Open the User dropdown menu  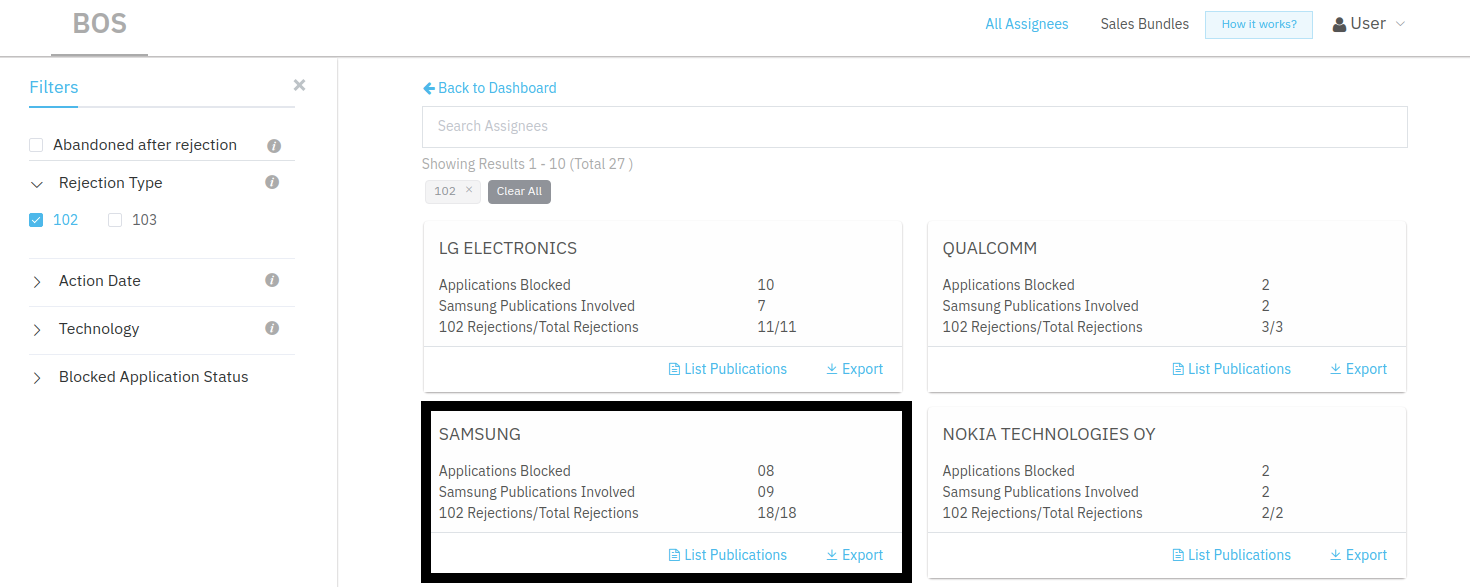click(1369, 24)
